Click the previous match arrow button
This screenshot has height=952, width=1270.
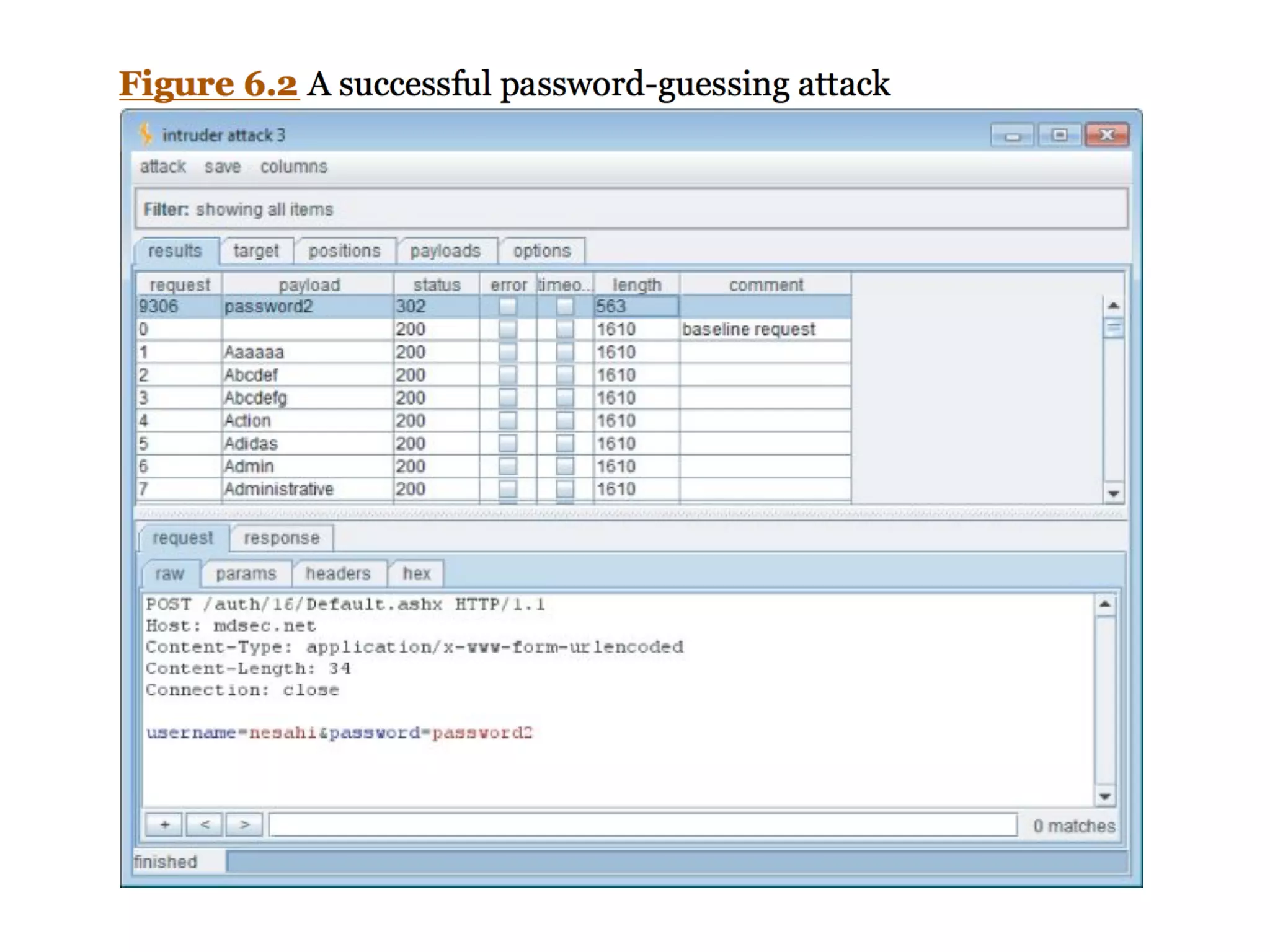coord(205,824)
